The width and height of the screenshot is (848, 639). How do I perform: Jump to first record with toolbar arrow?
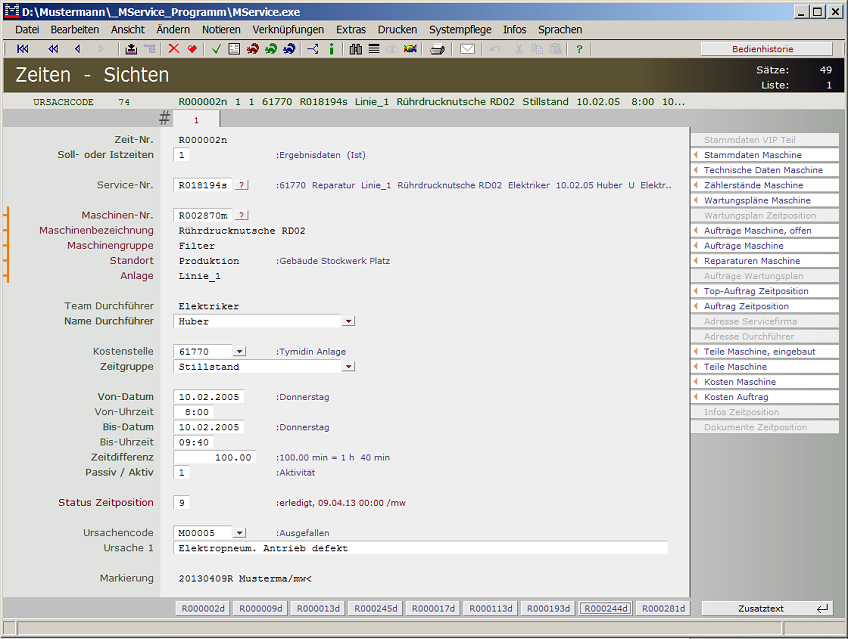coord(23,49)
